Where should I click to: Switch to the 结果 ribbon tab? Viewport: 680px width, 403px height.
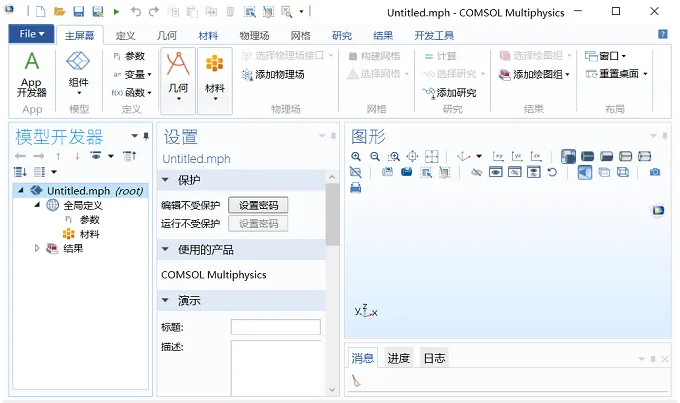click(x=383, y=36)
